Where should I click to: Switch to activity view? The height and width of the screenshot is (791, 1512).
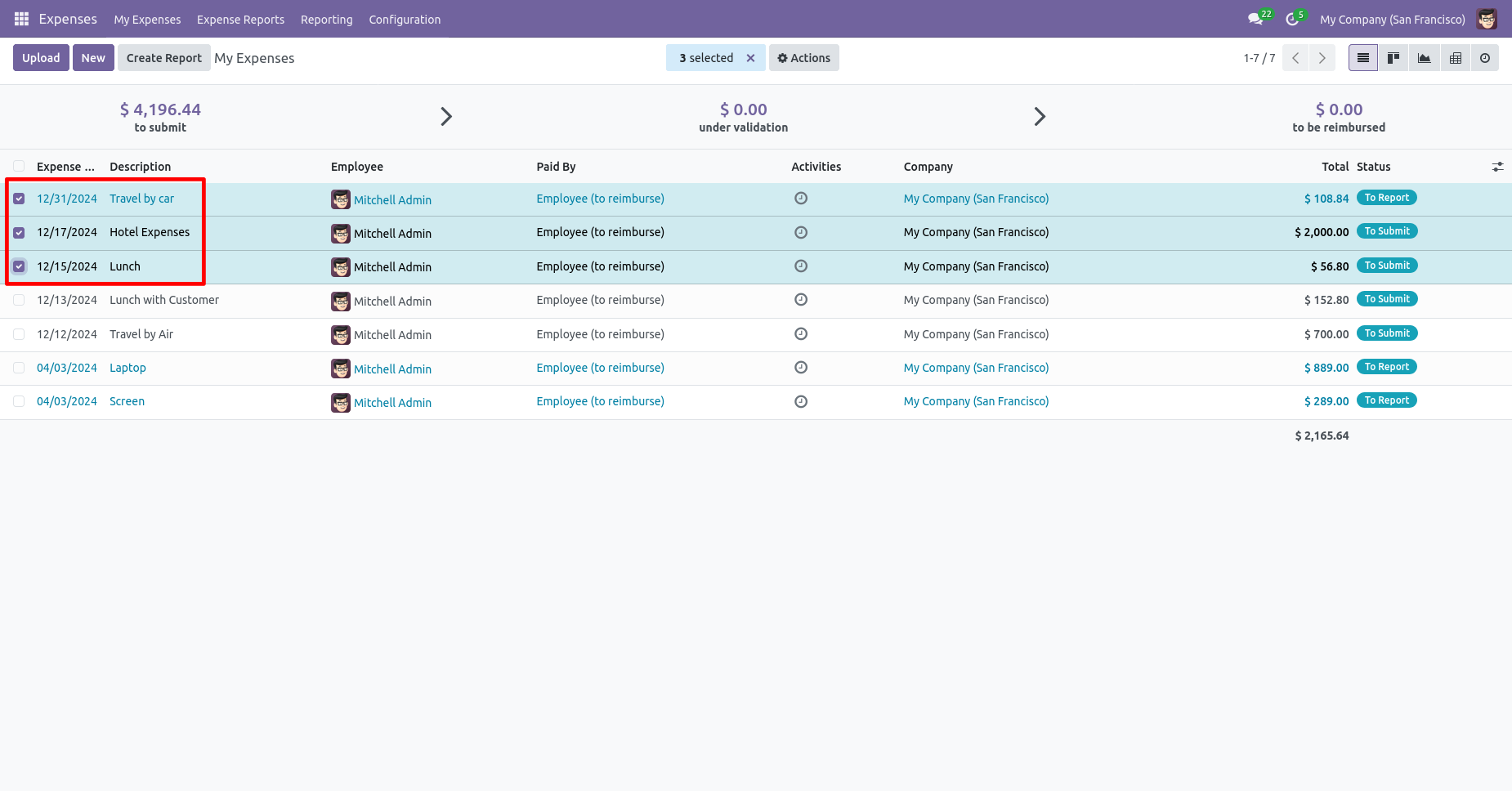point(1485,58)
